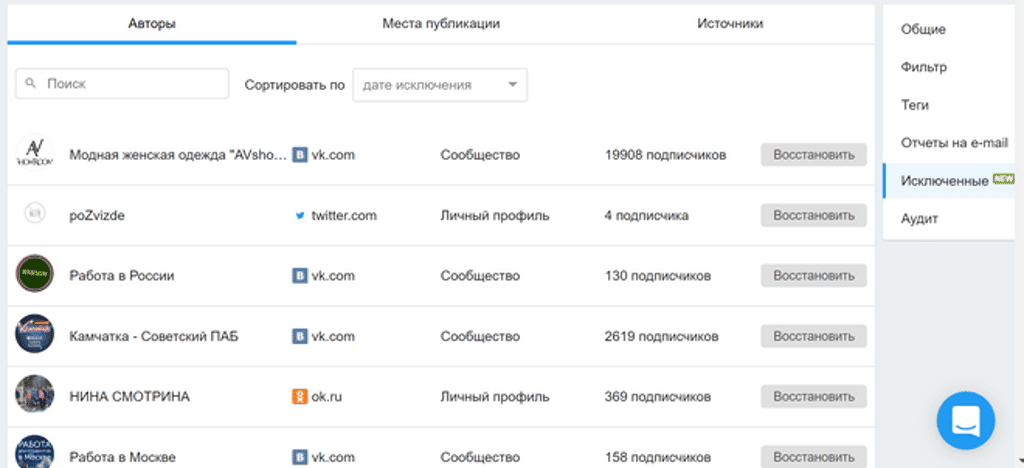
Task: Restore the Модная женская одежда AVshop author
Action: click(814, 155)
